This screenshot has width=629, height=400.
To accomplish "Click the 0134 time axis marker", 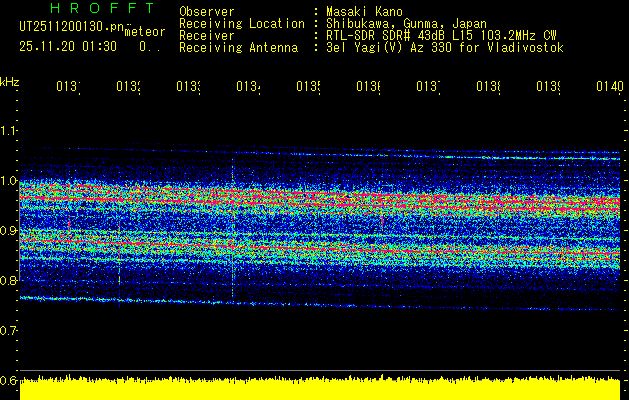I will pos(248,87).
